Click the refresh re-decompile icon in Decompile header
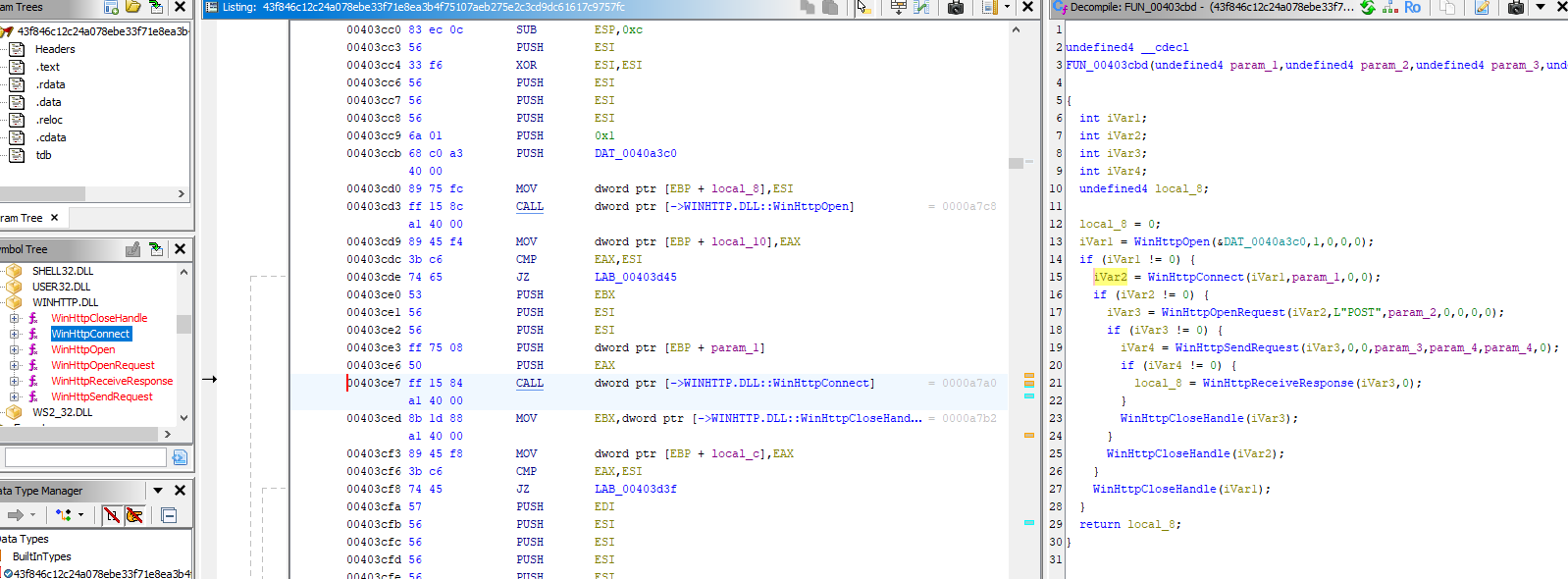Screen dimensions: 1568x579 (x=1367, y=7)
